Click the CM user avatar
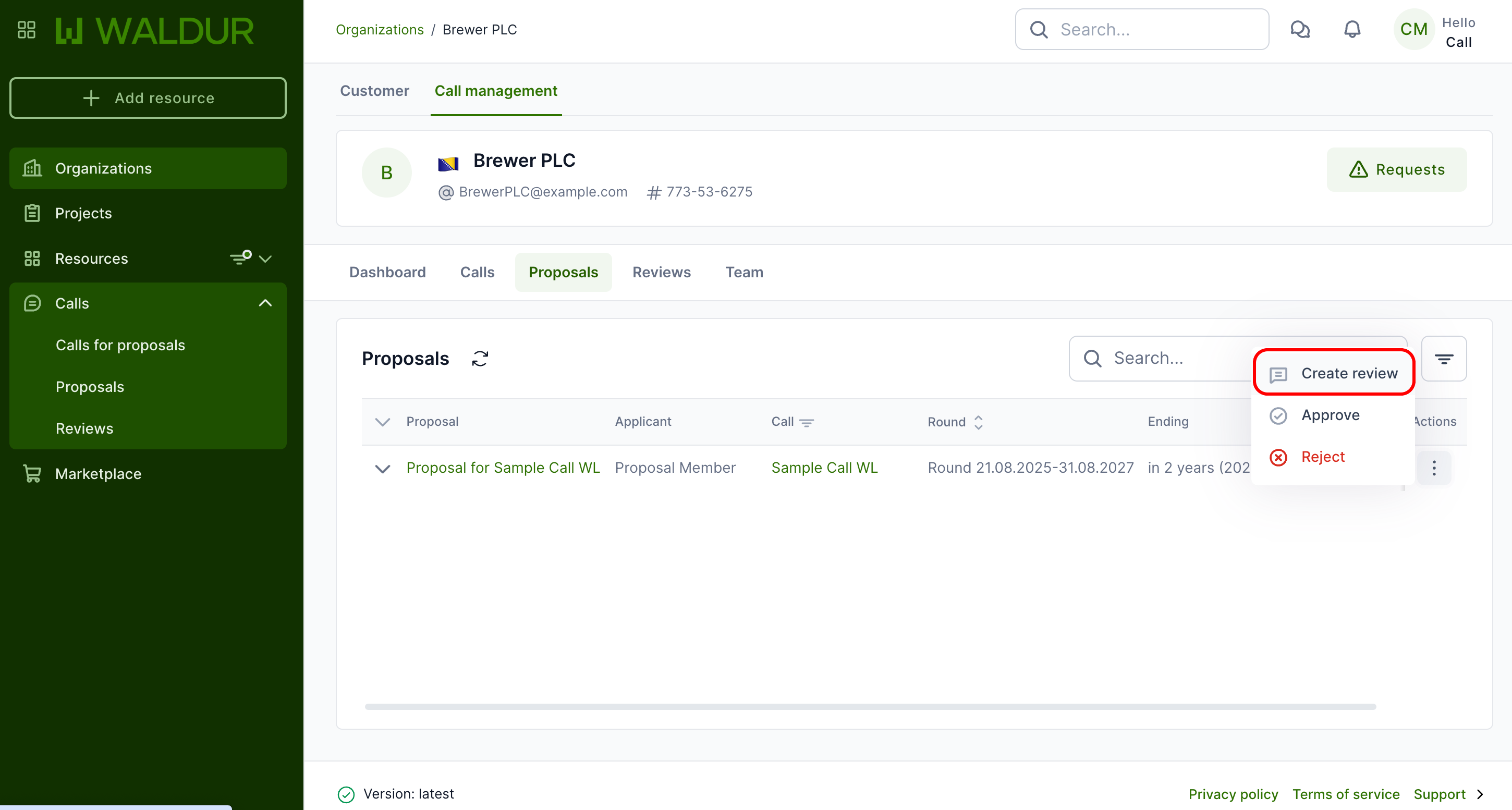This screenshot has width=1512, height=810. click(1413, 29)
